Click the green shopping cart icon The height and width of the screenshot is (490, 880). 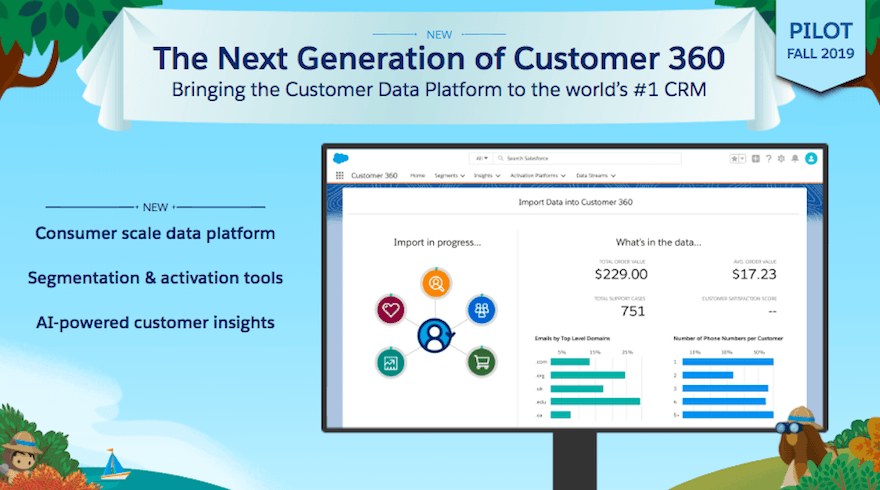(x=481, y=362)
